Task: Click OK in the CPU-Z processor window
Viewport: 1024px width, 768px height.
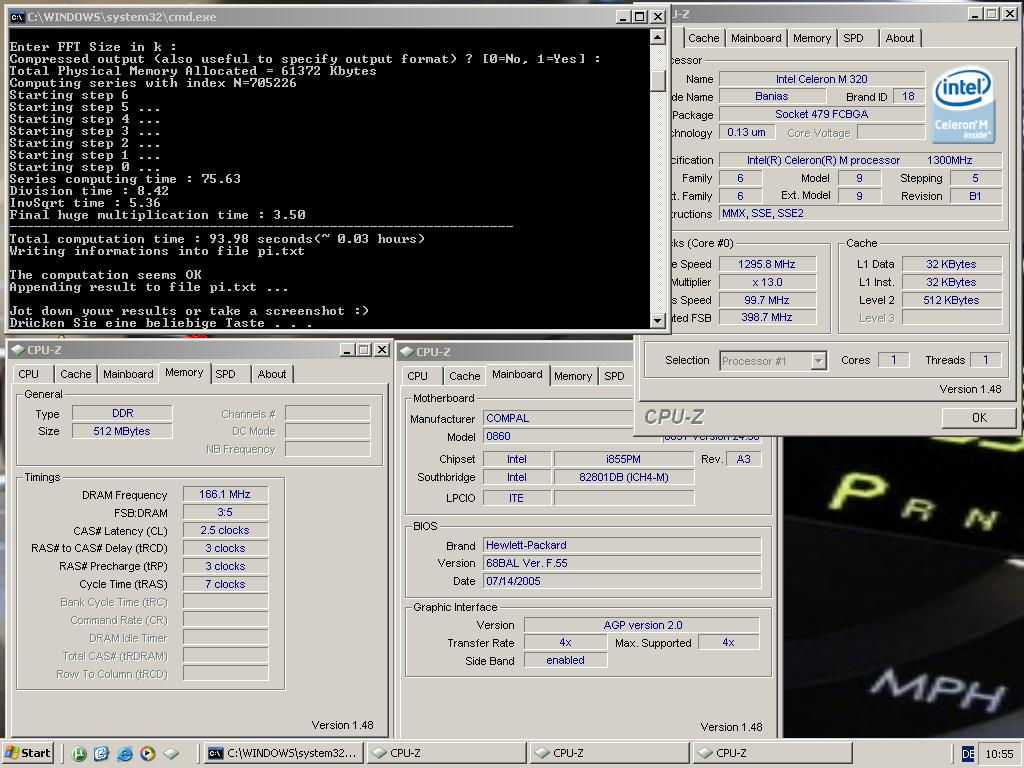Action: point(979,417)
